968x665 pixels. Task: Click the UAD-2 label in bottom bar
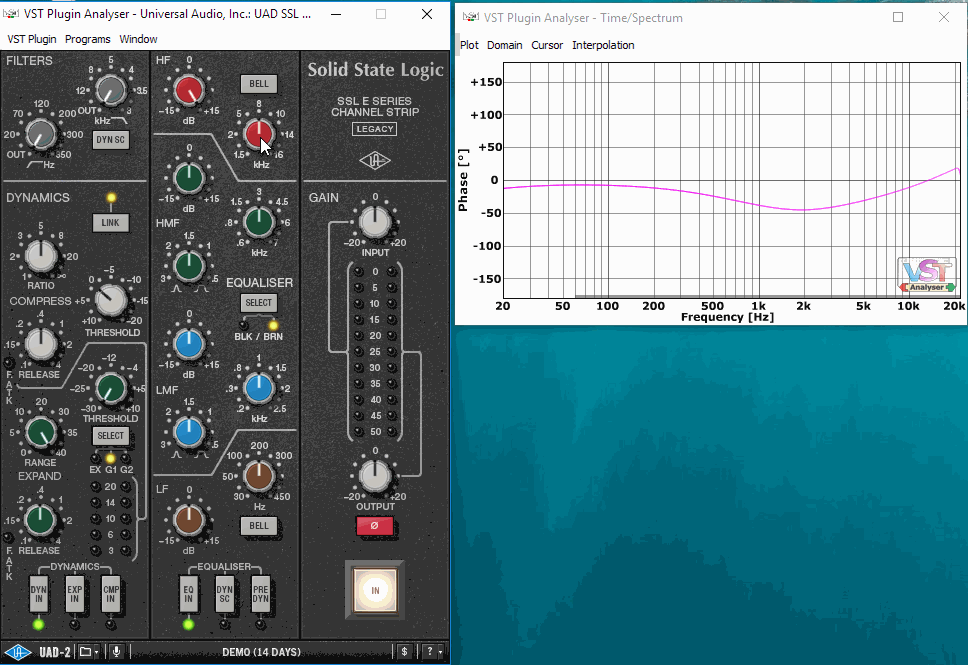(55, 652)
